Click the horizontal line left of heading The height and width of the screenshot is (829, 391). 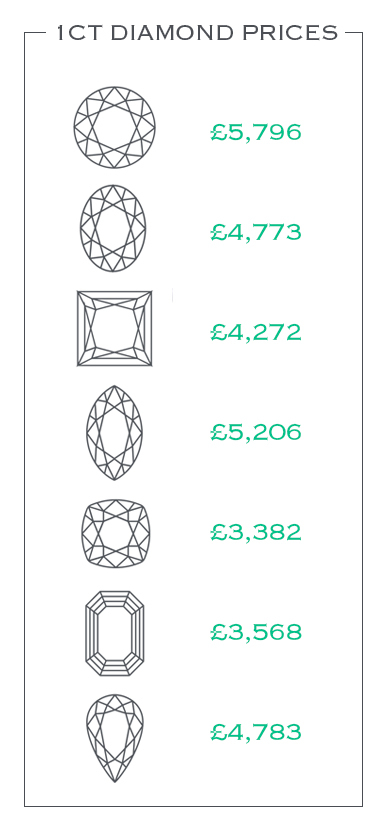pos(35,33)
